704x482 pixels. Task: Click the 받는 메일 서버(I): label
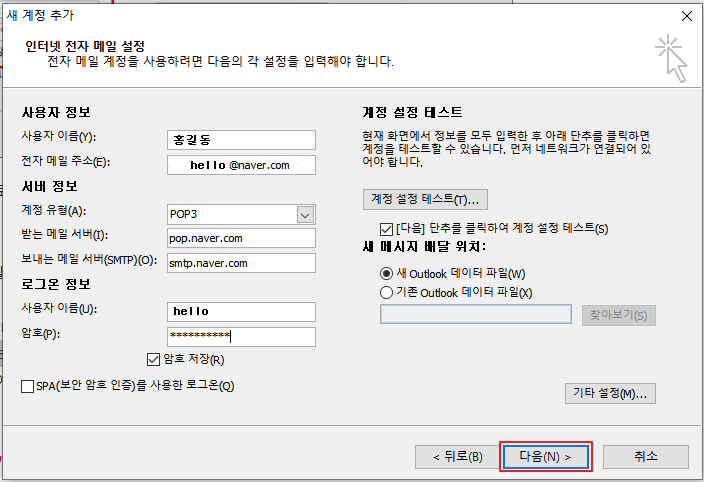65,234
